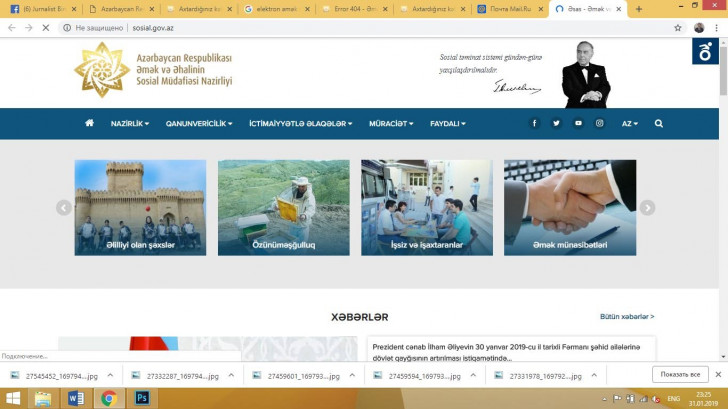Screen dimensions: 728x409
Task: Open Word from the taskbar
Action: pos(76,398)
